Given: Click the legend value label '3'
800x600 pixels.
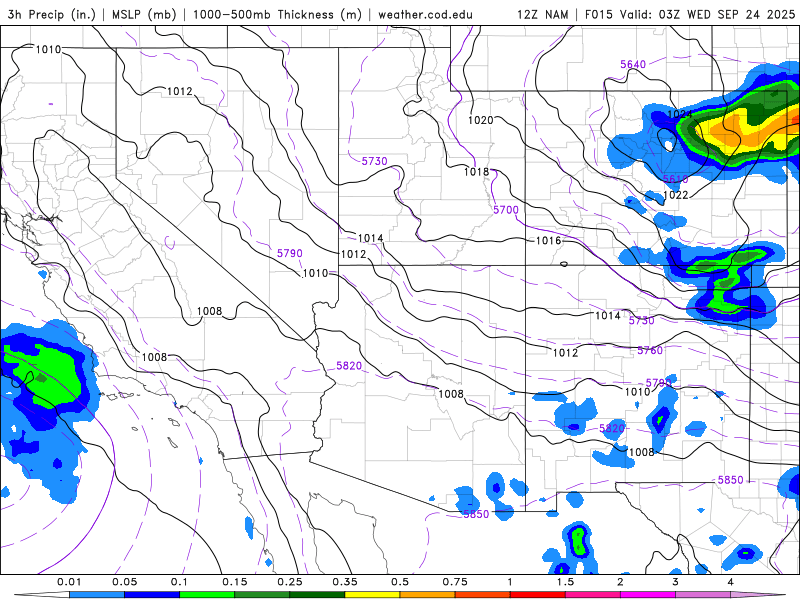Looking at the screenshot, I should click(x=675, y=582).
